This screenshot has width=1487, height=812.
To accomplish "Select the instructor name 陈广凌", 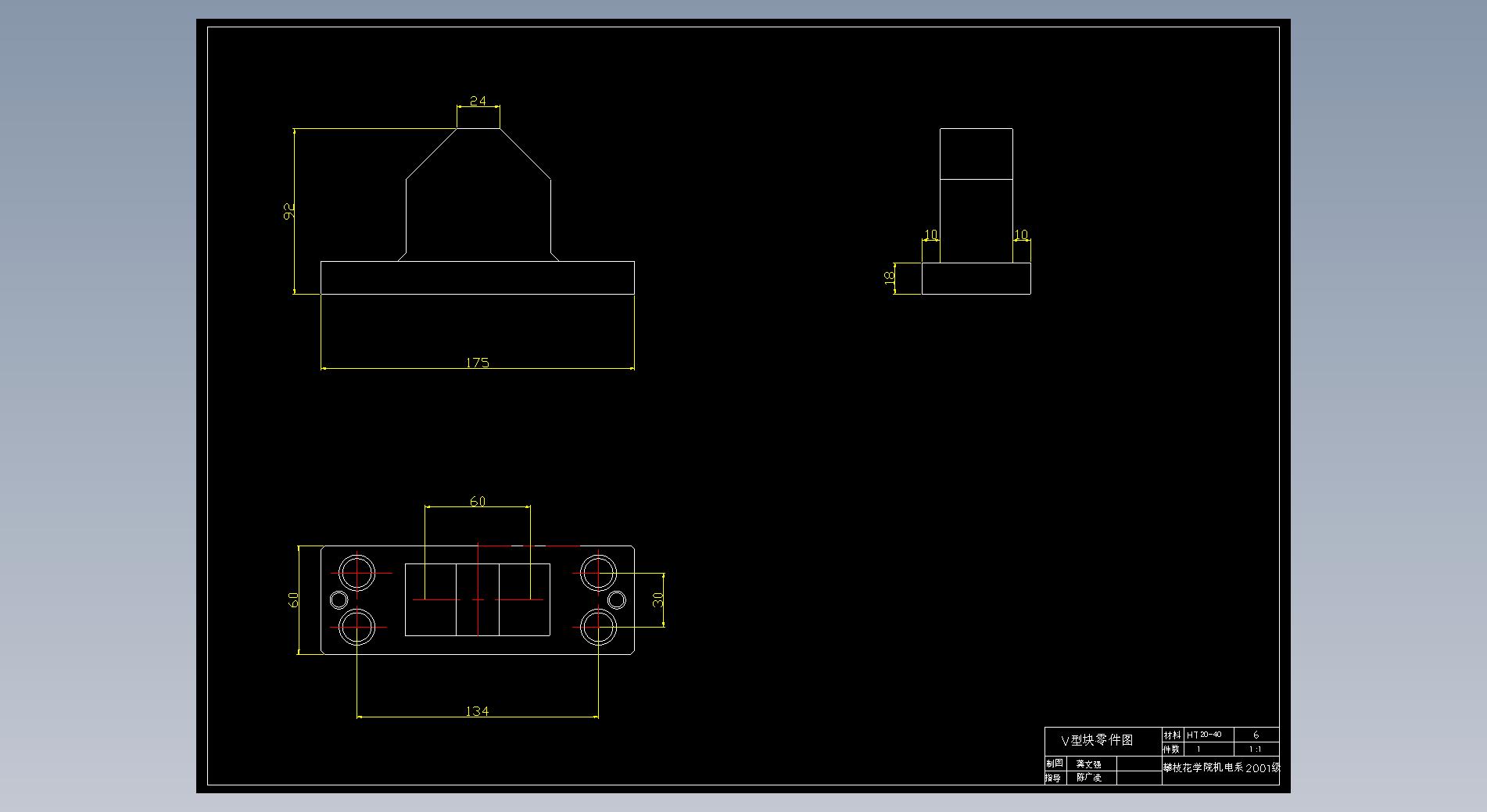I will tap(1089, 778).
